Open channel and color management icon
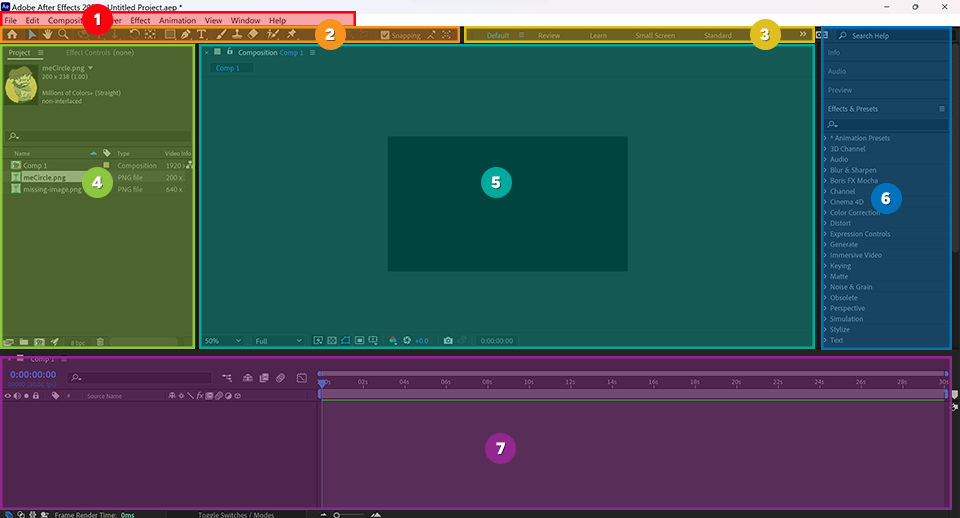960x518 pixels. (x=393, y=340)
